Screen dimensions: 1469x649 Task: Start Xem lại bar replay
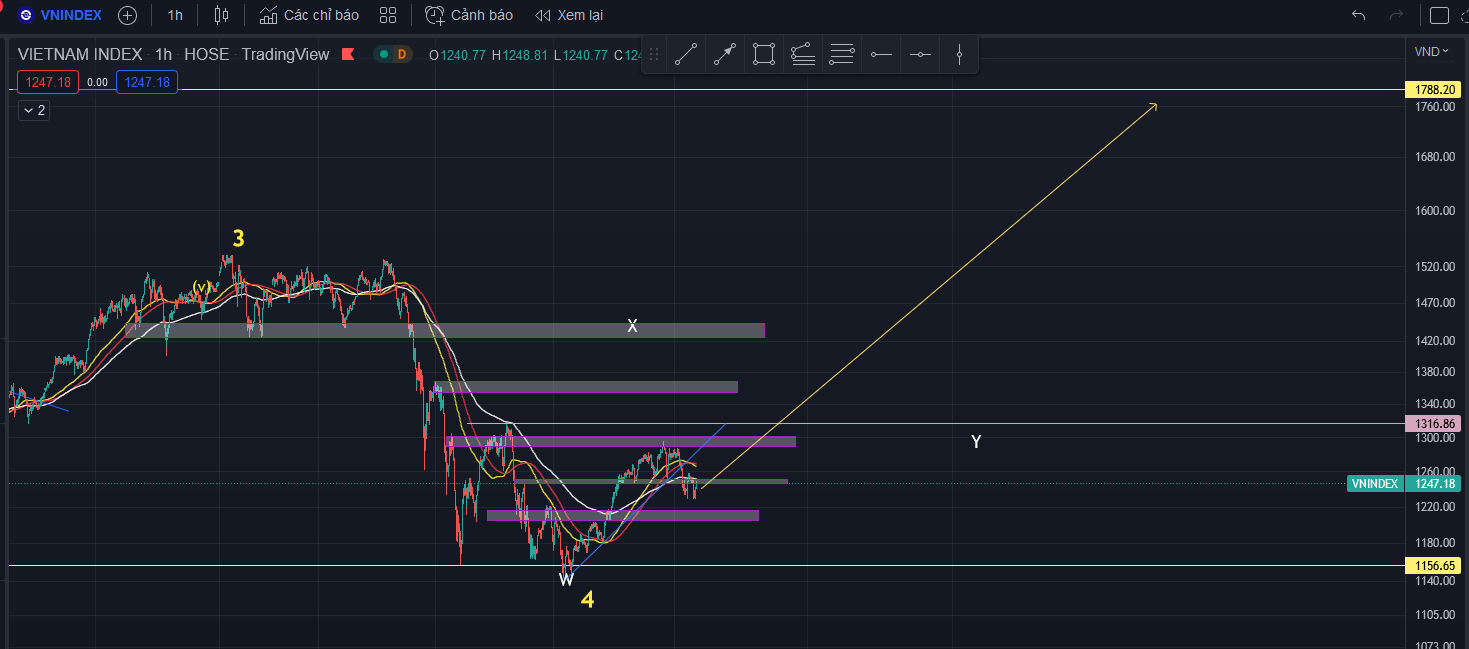click(x=569, y=15)
